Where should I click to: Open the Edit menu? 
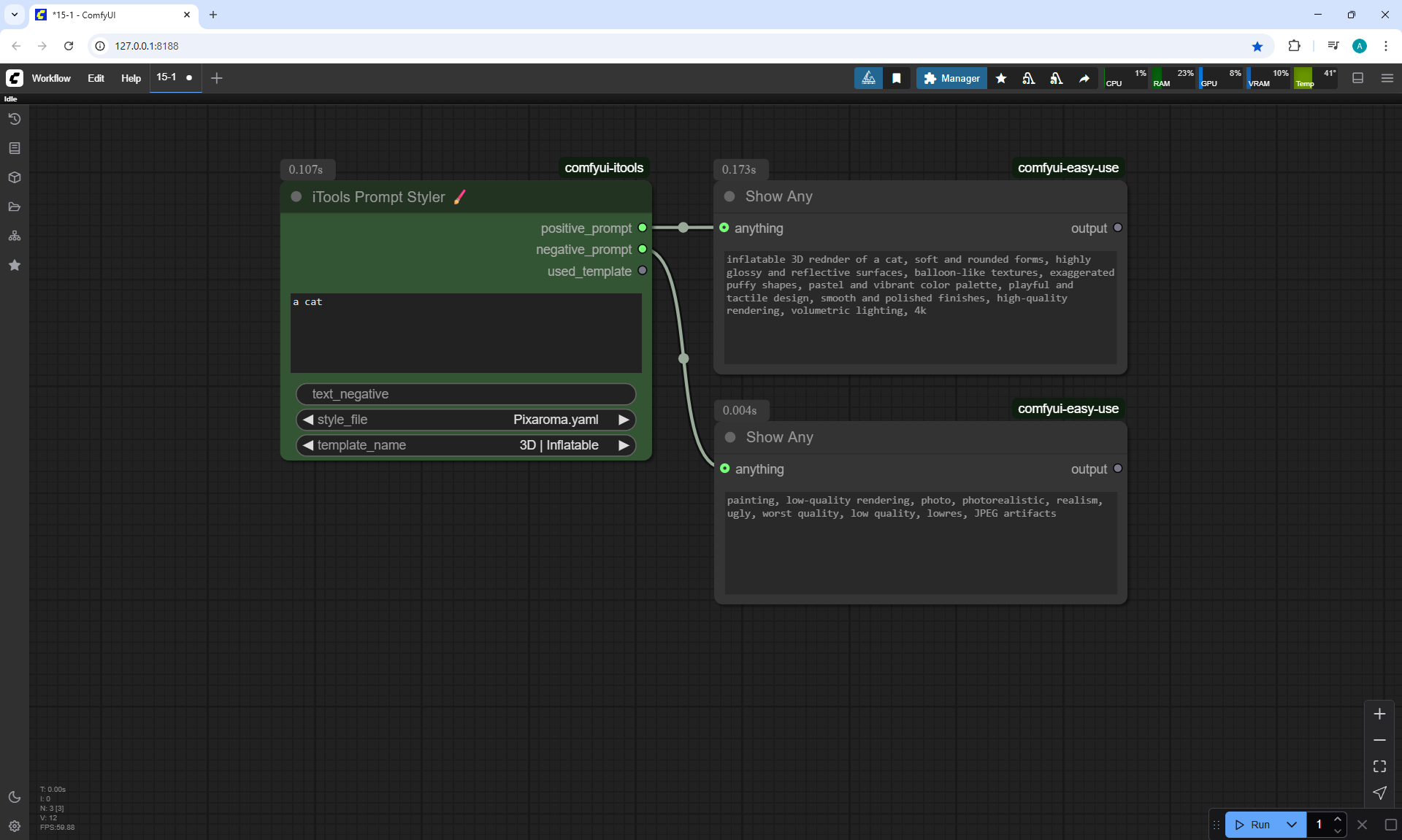point(96,78)
